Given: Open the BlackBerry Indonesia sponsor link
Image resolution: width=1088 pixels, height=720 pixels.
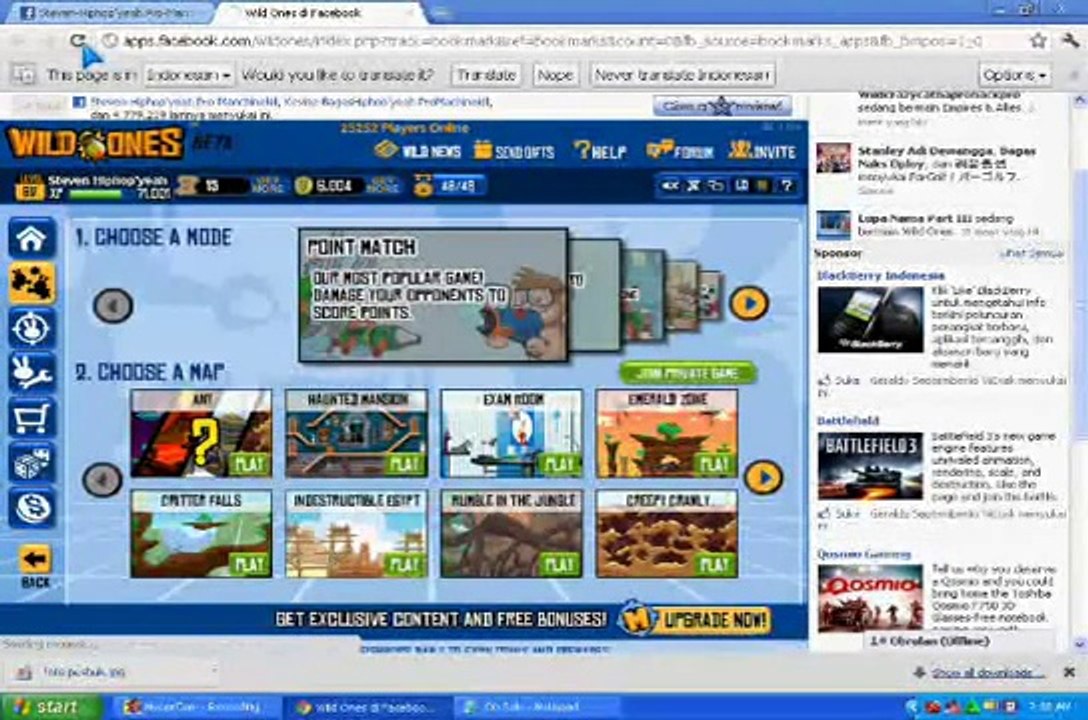Looking at the screenshot, I should pyautogui.click(x=880, y=275).
